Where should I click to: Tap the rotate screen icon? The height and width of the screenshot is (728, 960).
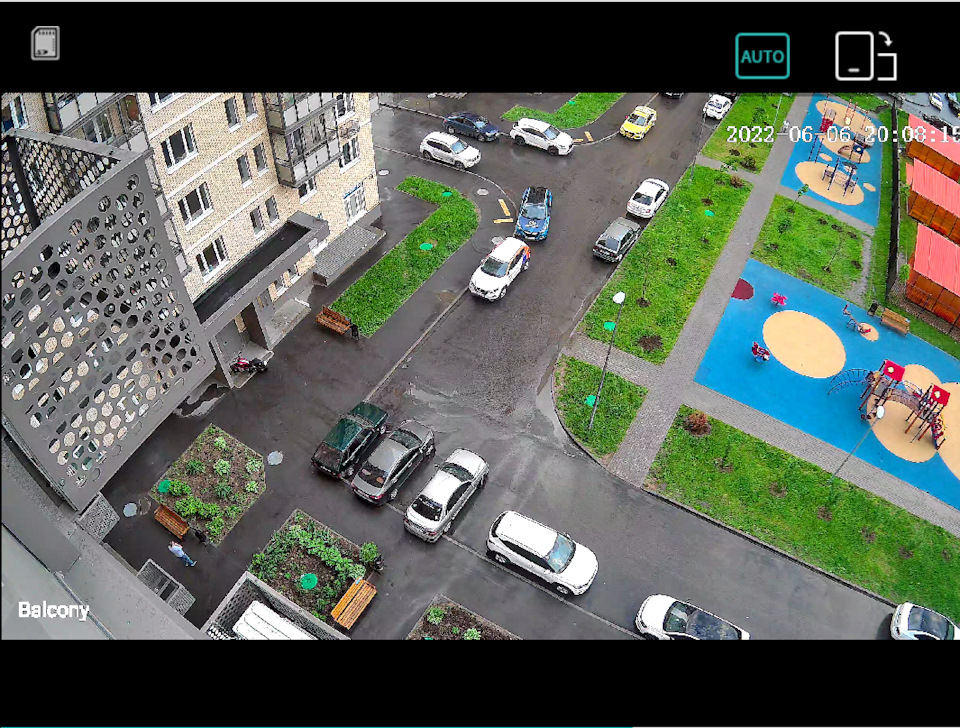click(x=866, y=56)
